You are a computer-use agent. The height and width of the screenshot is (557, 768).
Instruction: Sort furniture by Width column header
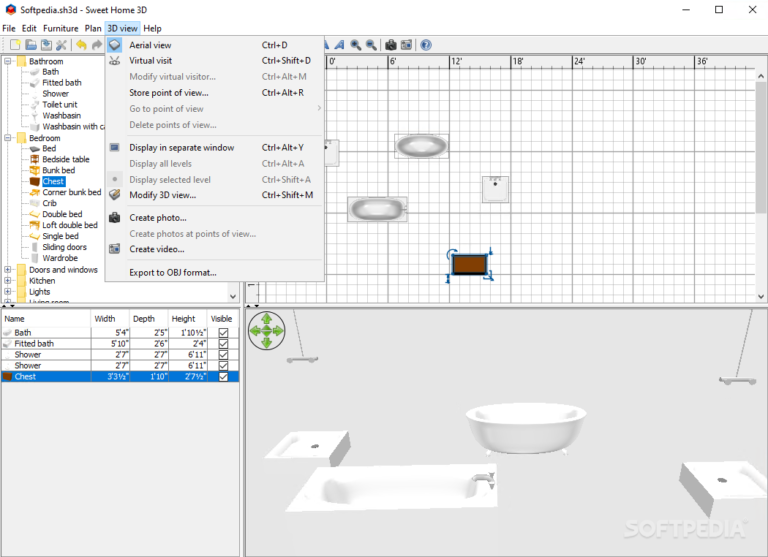(x=110, y=318)
